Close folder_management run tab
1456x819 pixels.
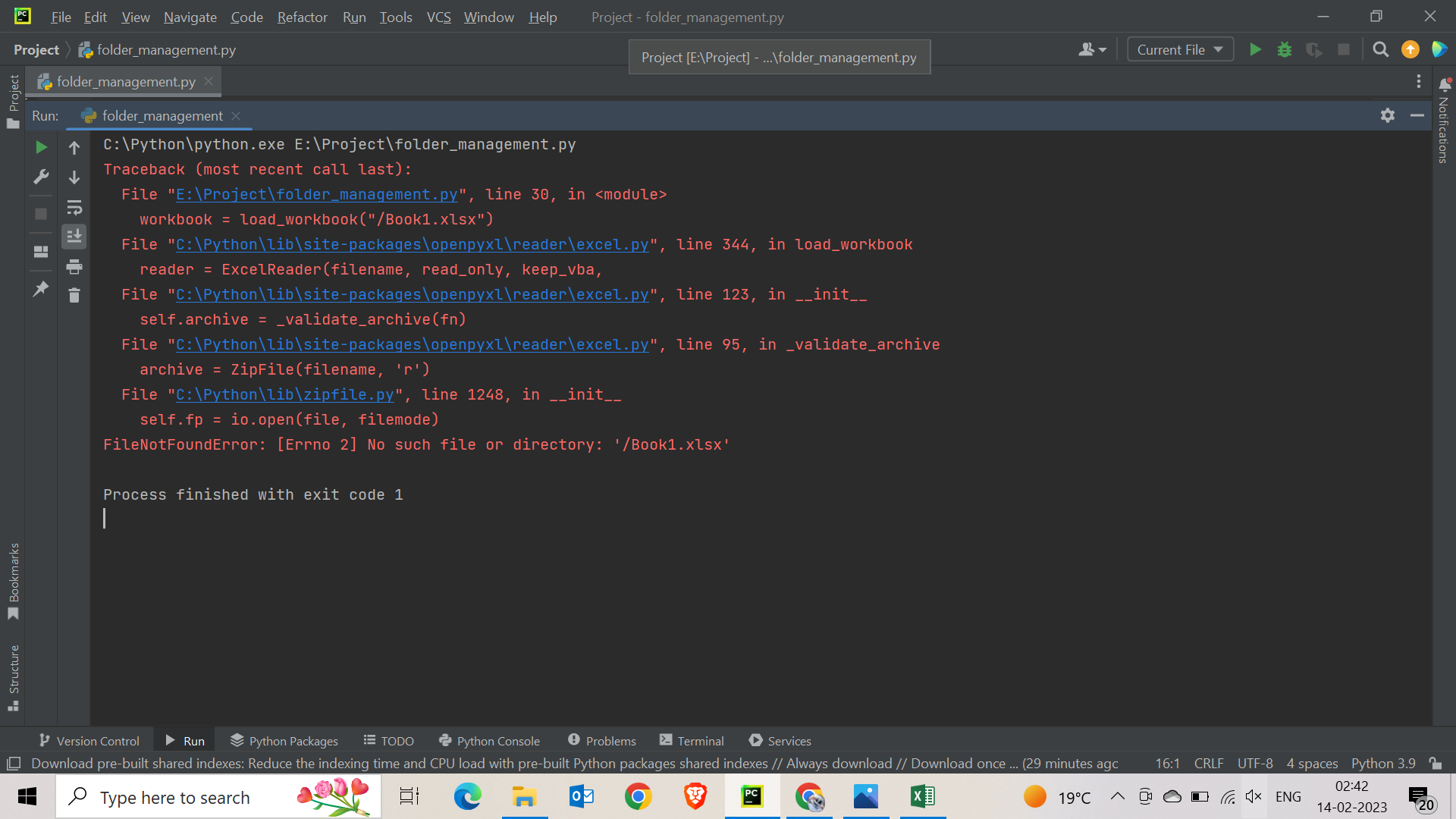(x=236, y=115)
